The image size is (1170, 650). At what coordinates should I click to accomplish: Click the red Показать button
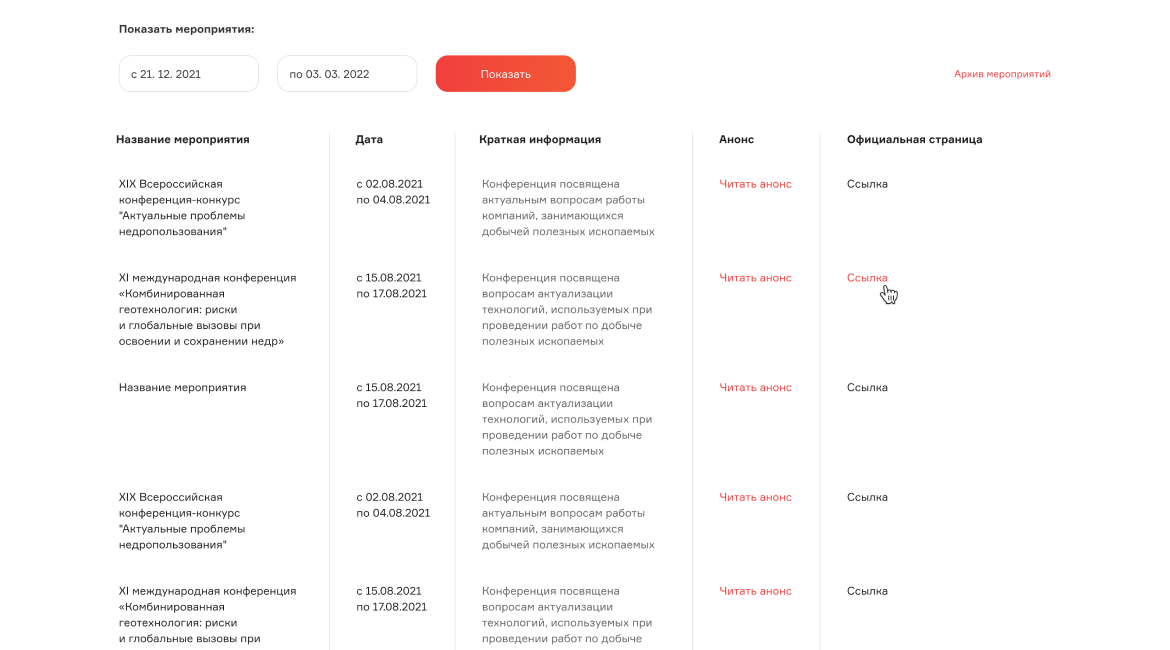[x=505, y=74]
